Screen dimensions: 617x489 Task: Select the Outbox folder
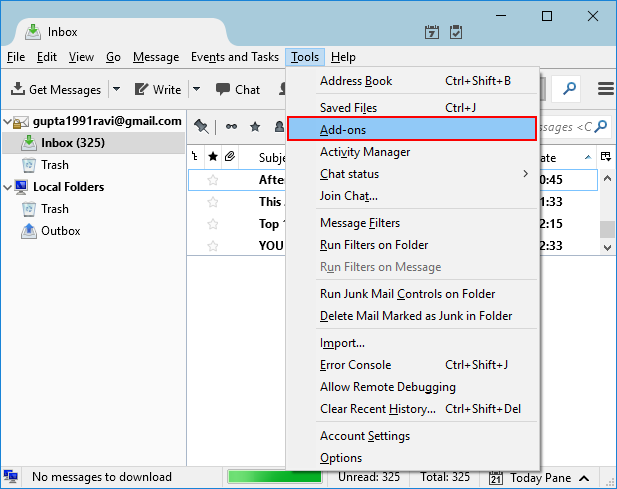[x=61, y=231]
